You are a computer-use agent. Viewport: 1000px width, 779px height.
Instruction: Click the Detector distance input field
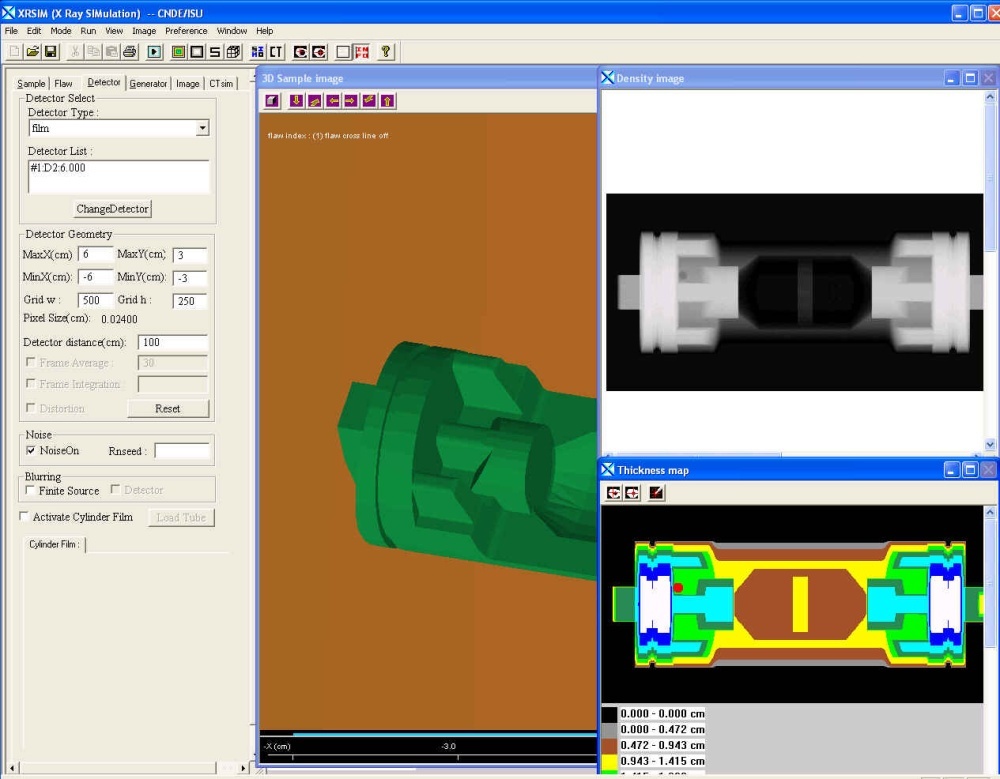pyautogui.click(x=172, y=343)
